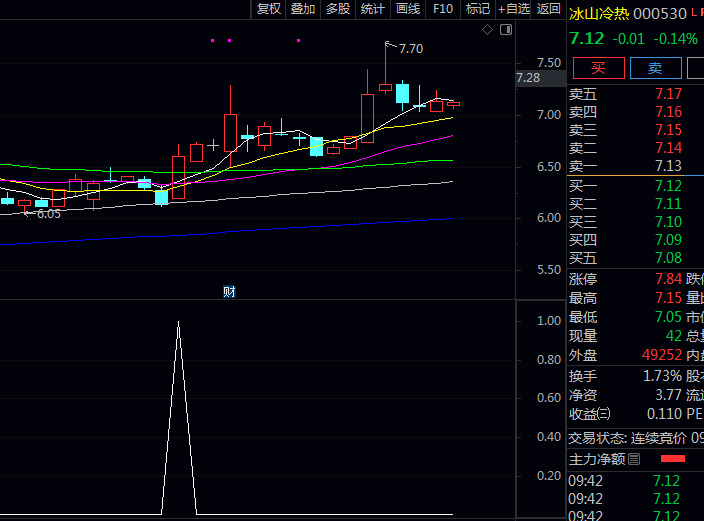Click the 6.05 low price label

48,214
